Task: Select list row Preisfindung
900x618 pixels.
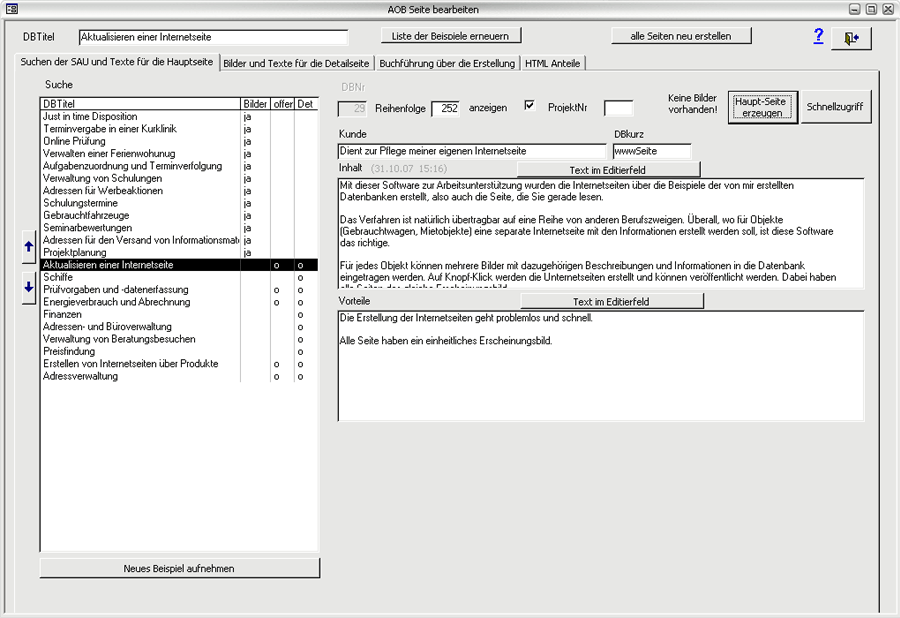Action: [x=179, y=351]
